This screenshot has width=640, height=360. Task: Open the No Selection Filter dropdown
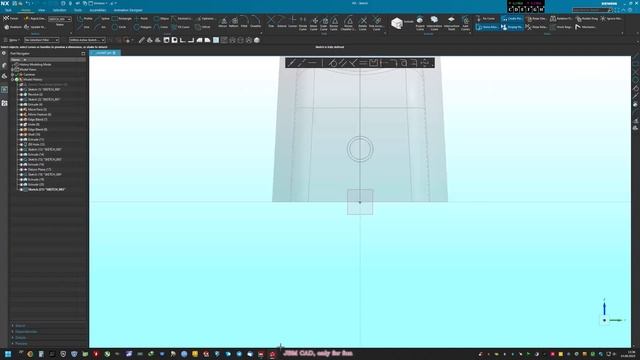click(x=42, y=40)
